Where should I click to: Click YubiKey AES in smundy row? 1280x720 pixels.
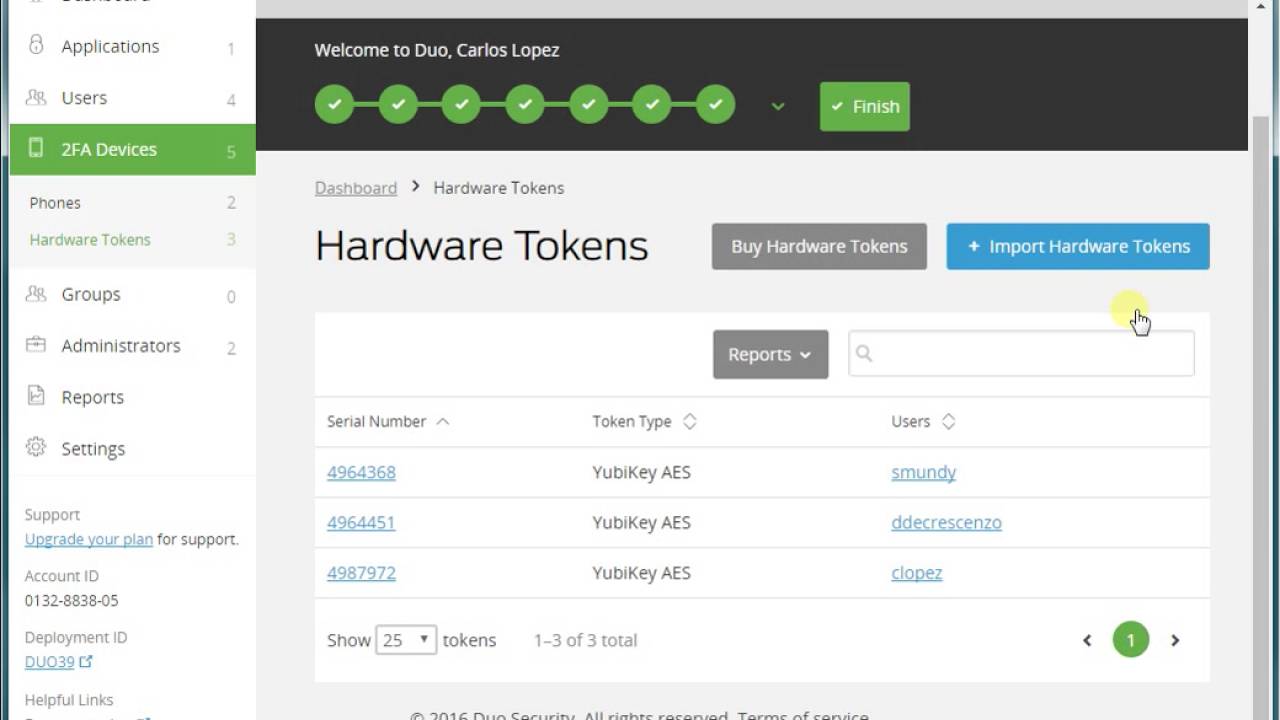pos(641,472)
